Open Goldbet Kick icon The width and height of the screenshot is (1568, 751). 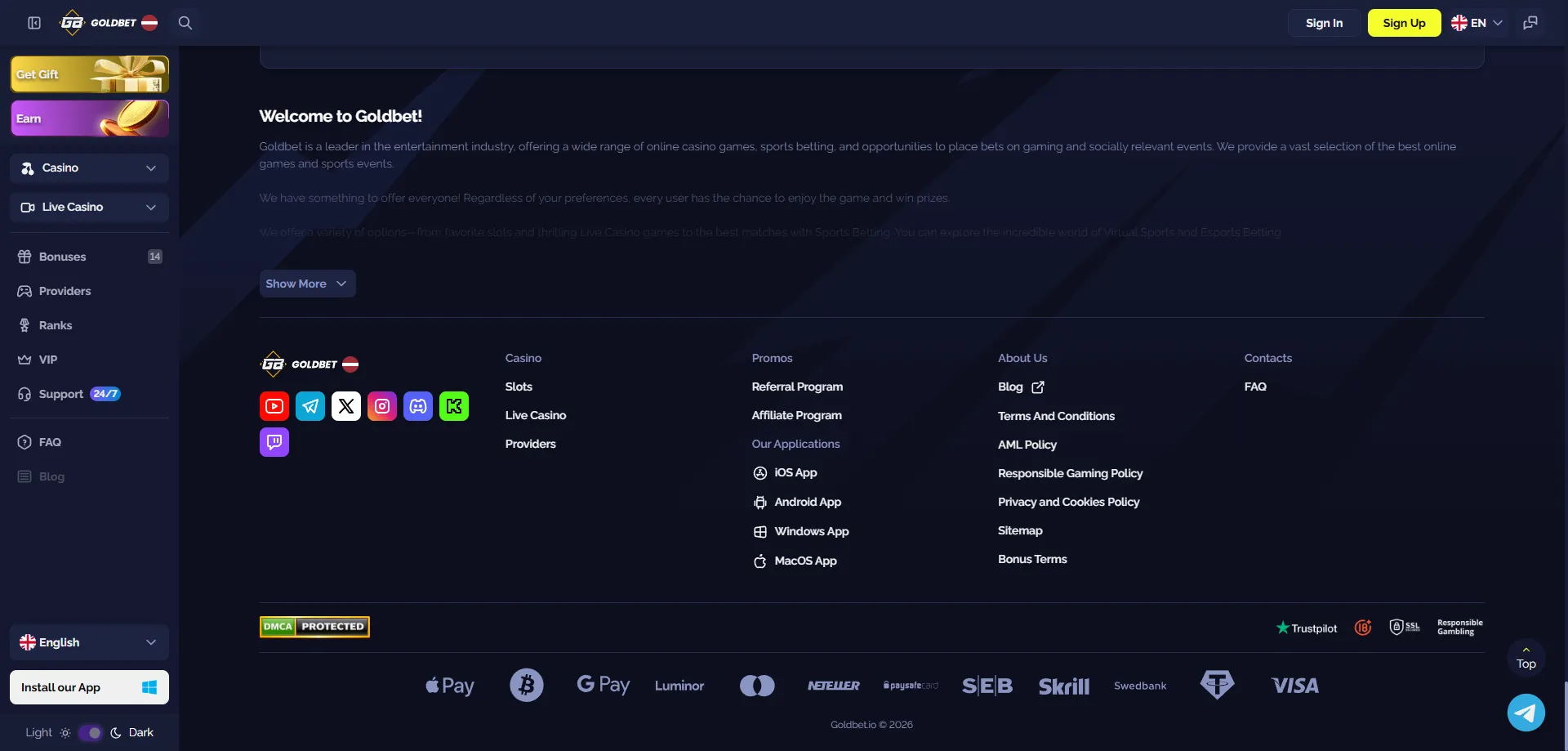[x=454, y=406]
